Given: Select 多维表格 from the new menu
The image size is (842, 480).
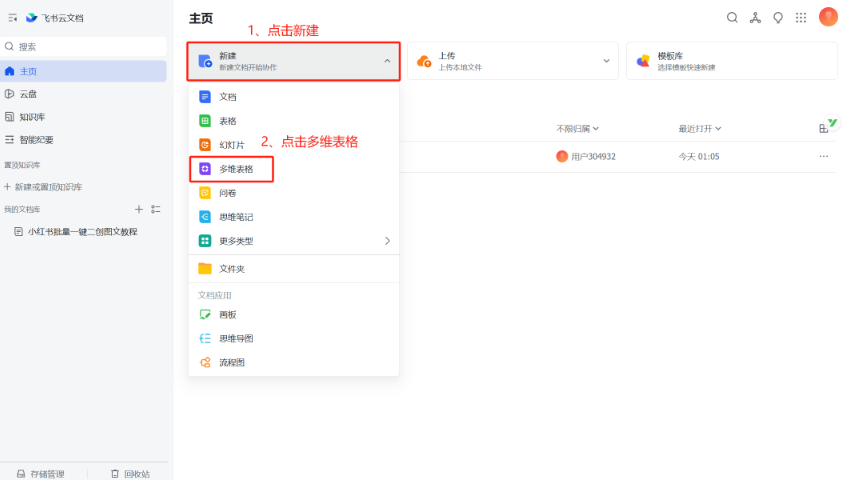Looking at the screenshot, I should point(236,169).
